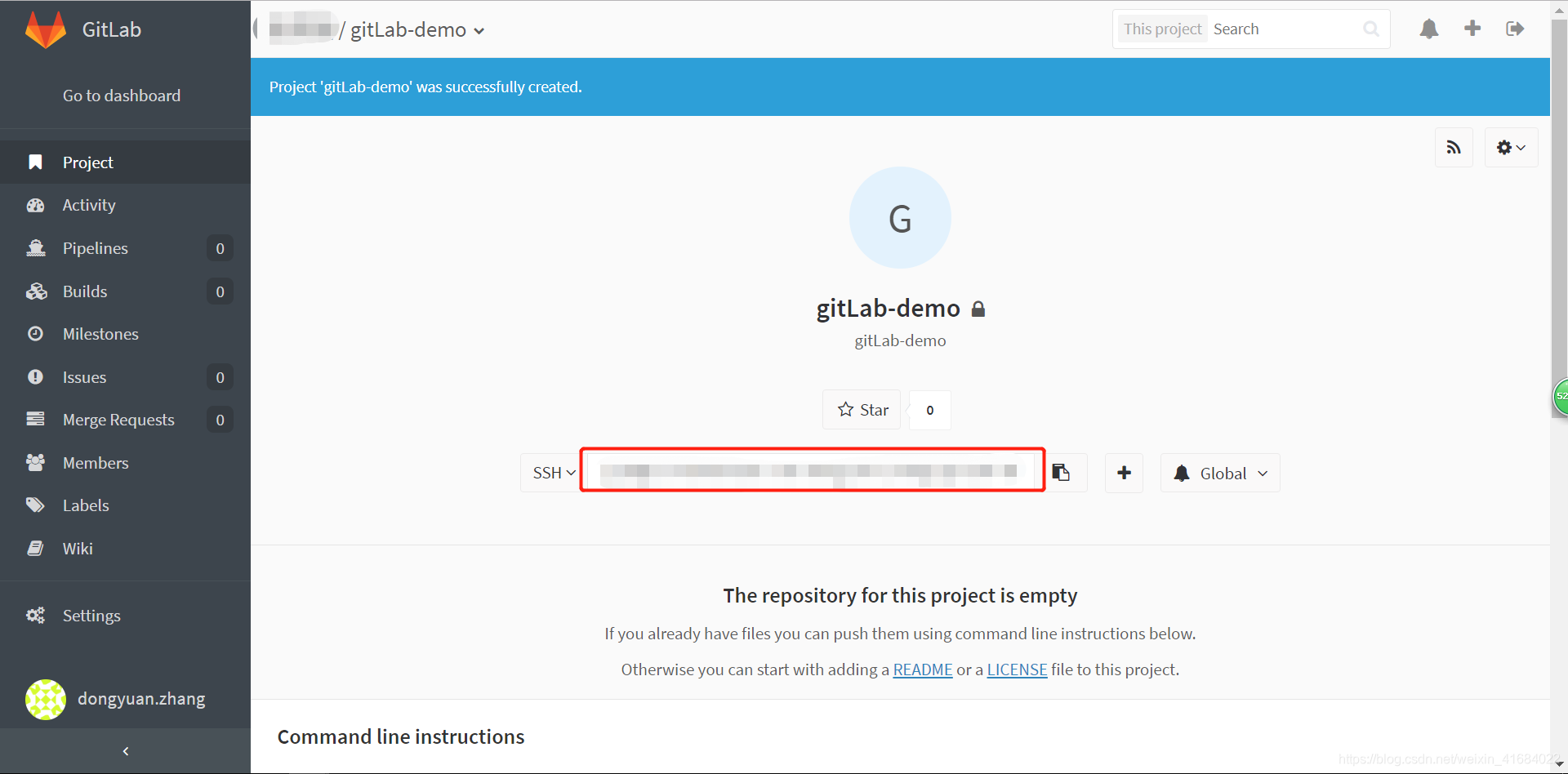1568x774 pixels.
Task: Open the gear settings dropdown
Action: [x=1511, y=147]
